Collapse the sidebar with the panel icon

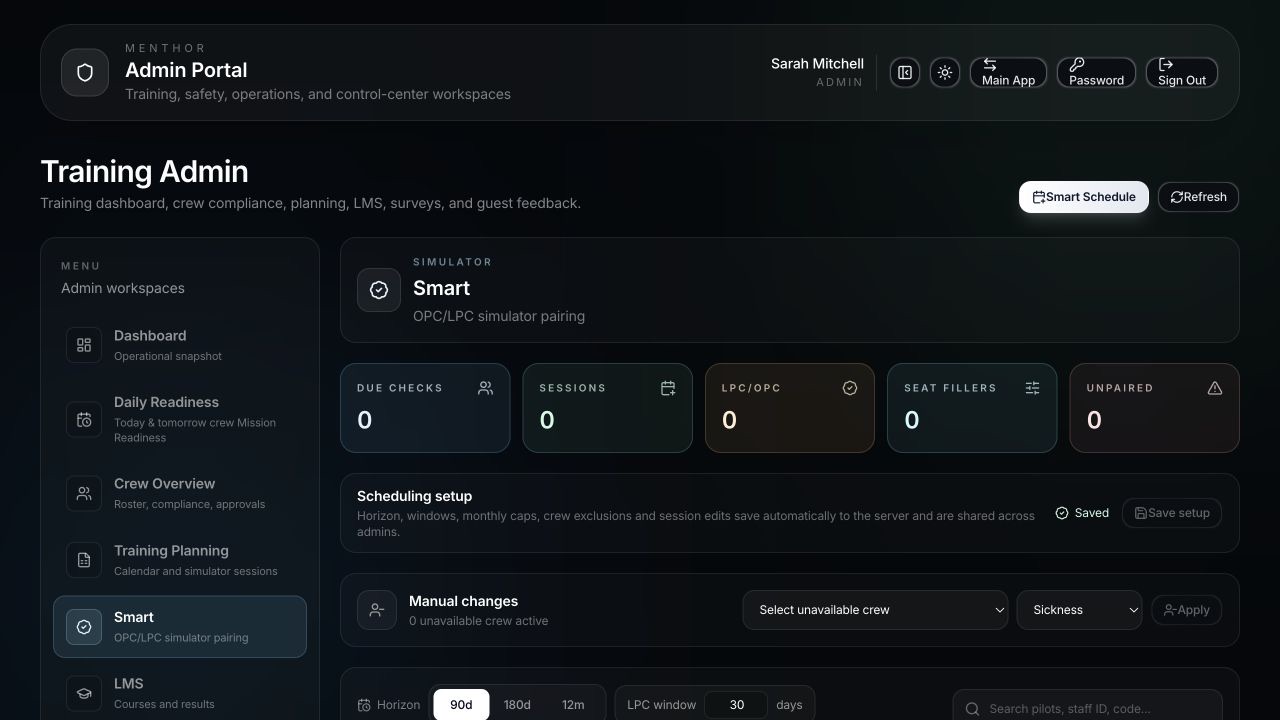click(905, 73)
